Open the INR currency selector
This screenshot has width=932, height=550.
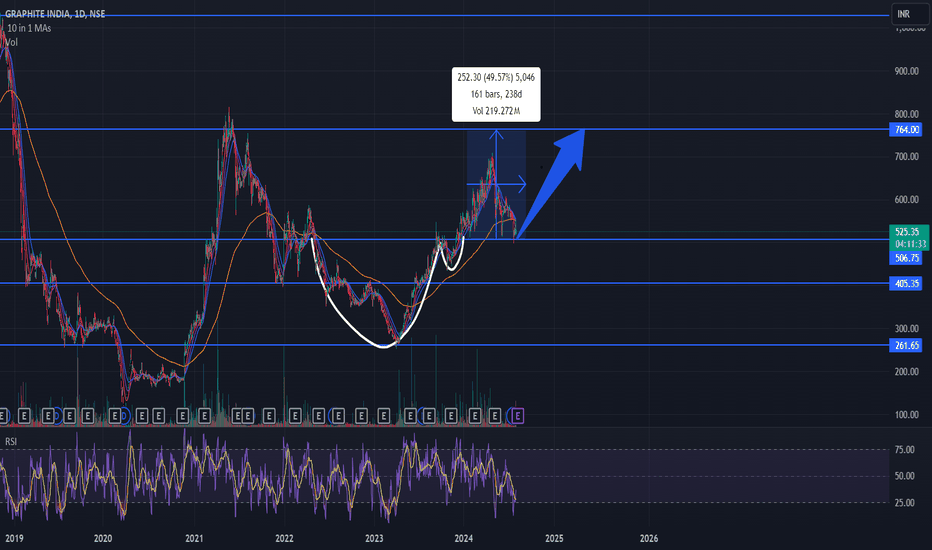click(x=909, y=14)
